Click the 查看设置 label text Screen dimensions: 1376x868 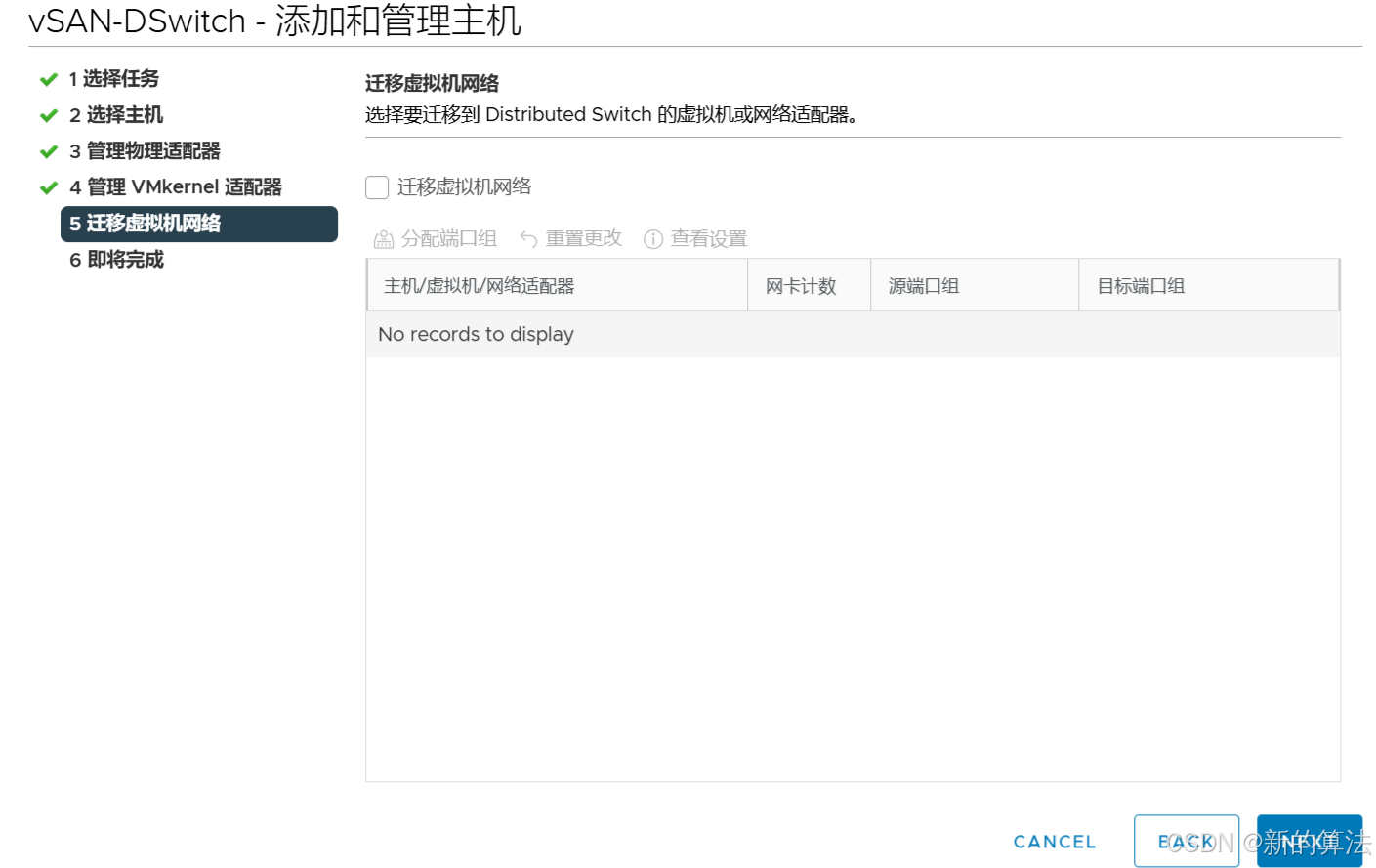[x=709, y=239]
